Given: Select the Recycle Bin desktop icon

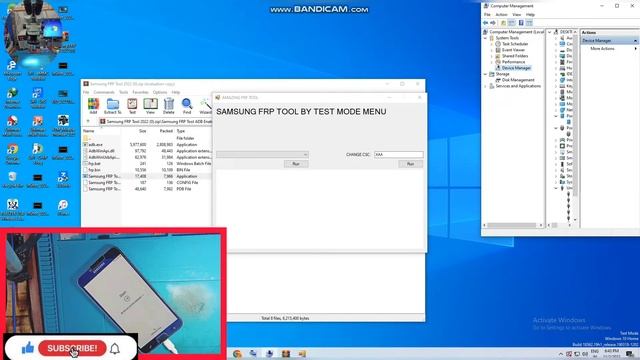Looking at the screenshot, I should click(12, 180).
